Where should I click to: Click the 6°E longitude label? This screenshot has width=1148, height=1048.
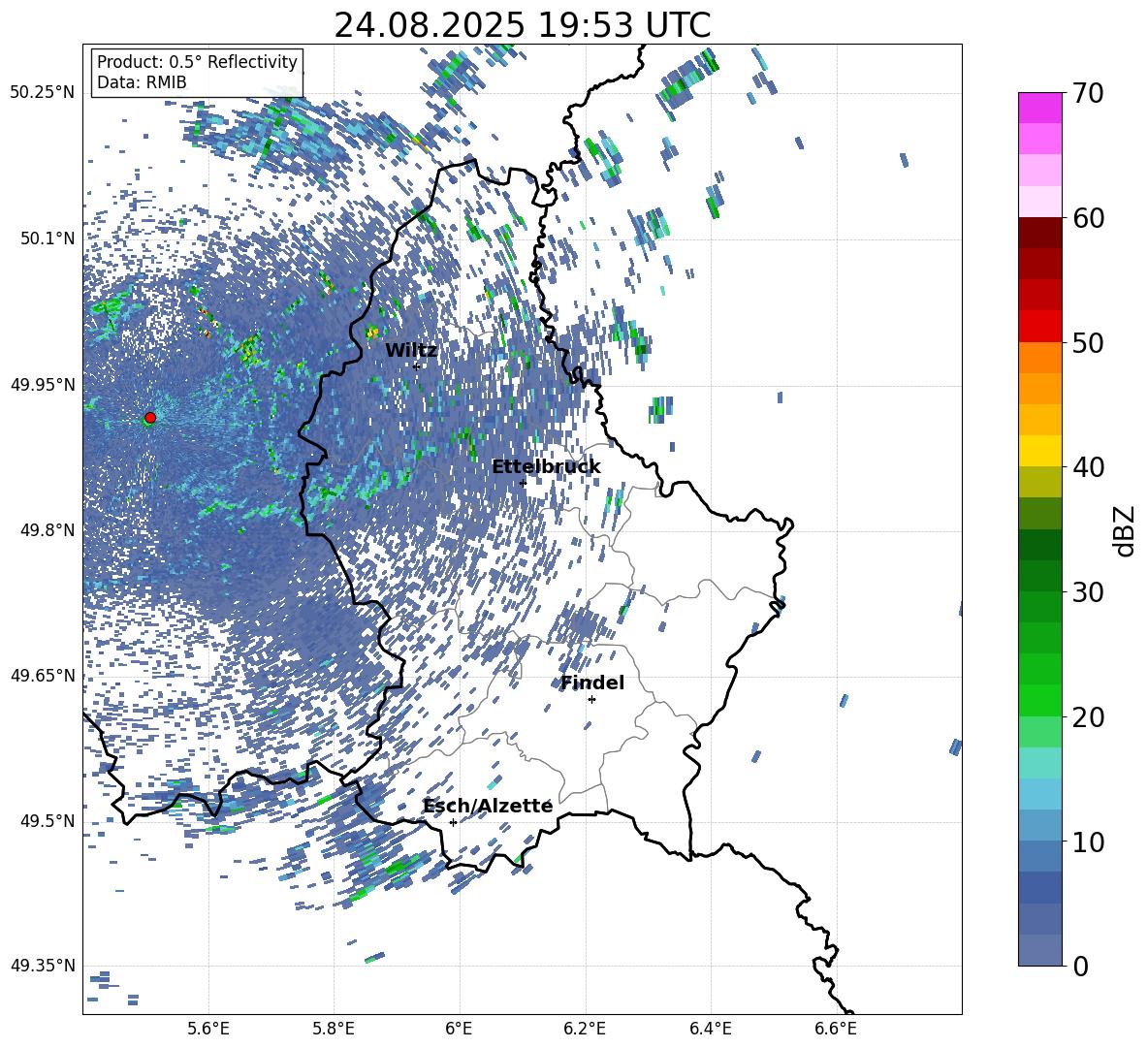click(x=459, y=1029)
